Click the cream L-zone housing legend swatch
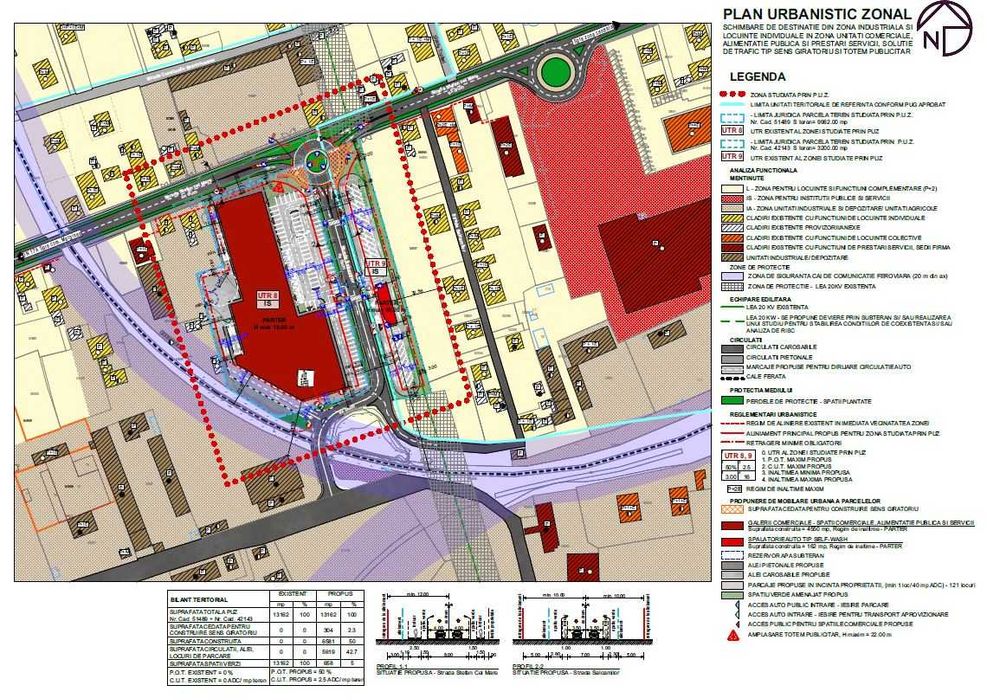The width and height of the screenshot is (987, 700). [x=732, y=188]
